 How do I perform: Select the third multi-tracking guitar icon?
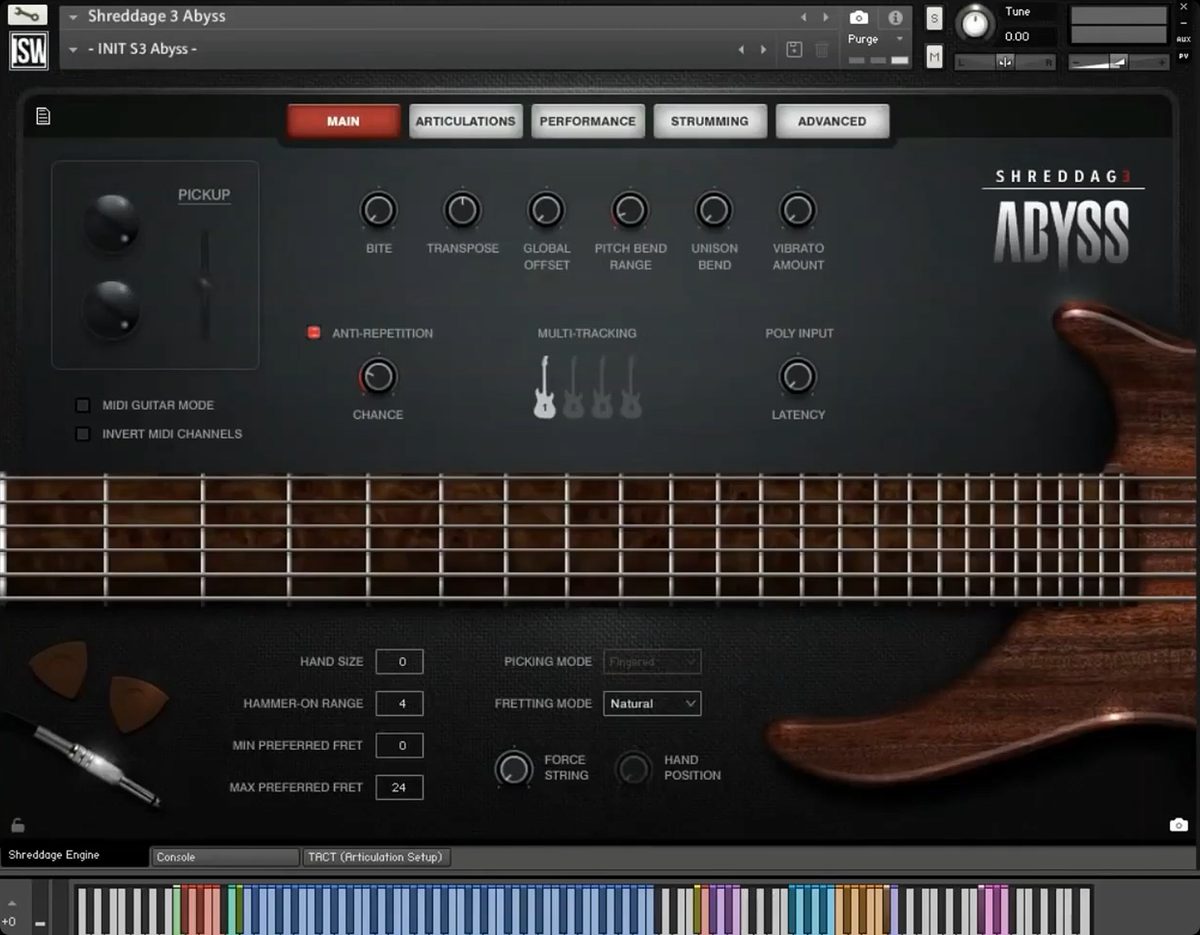click(602, 387)
